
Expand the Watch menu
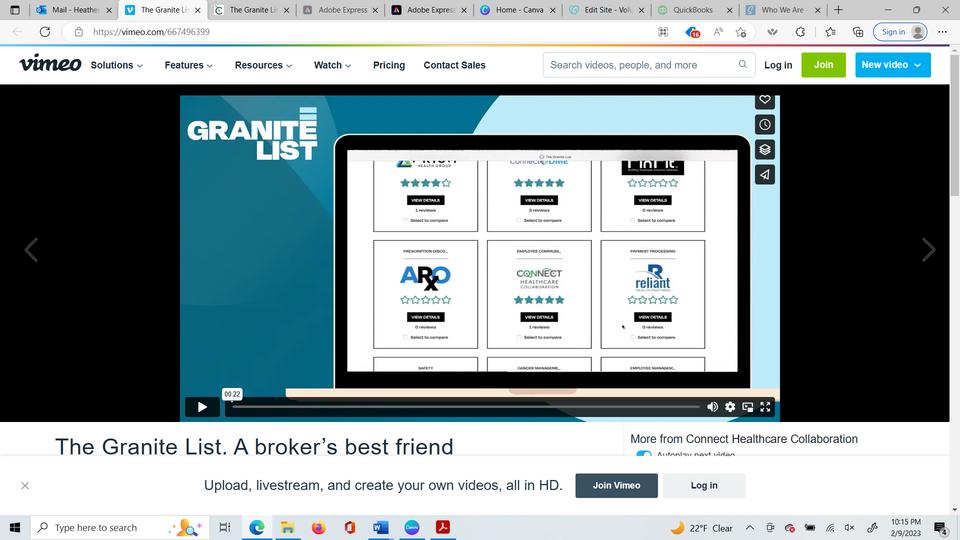(x=332, y=65)
